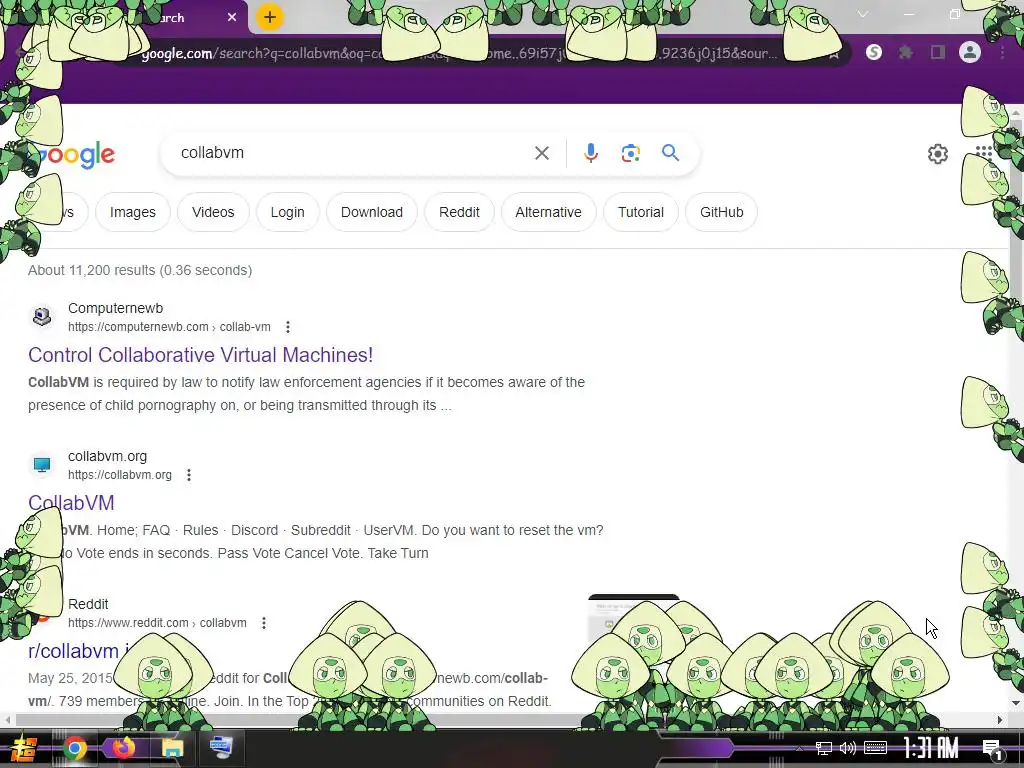
Task: Open the taskbar clock showing 1:31 AM
Action: pyautogui.click(x=931, y=748)
